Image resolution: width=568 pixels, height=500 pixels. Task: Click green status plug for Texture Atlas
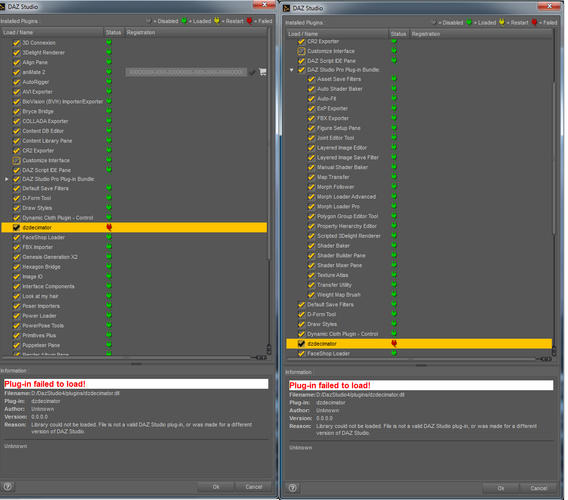[x=394, y=275]
